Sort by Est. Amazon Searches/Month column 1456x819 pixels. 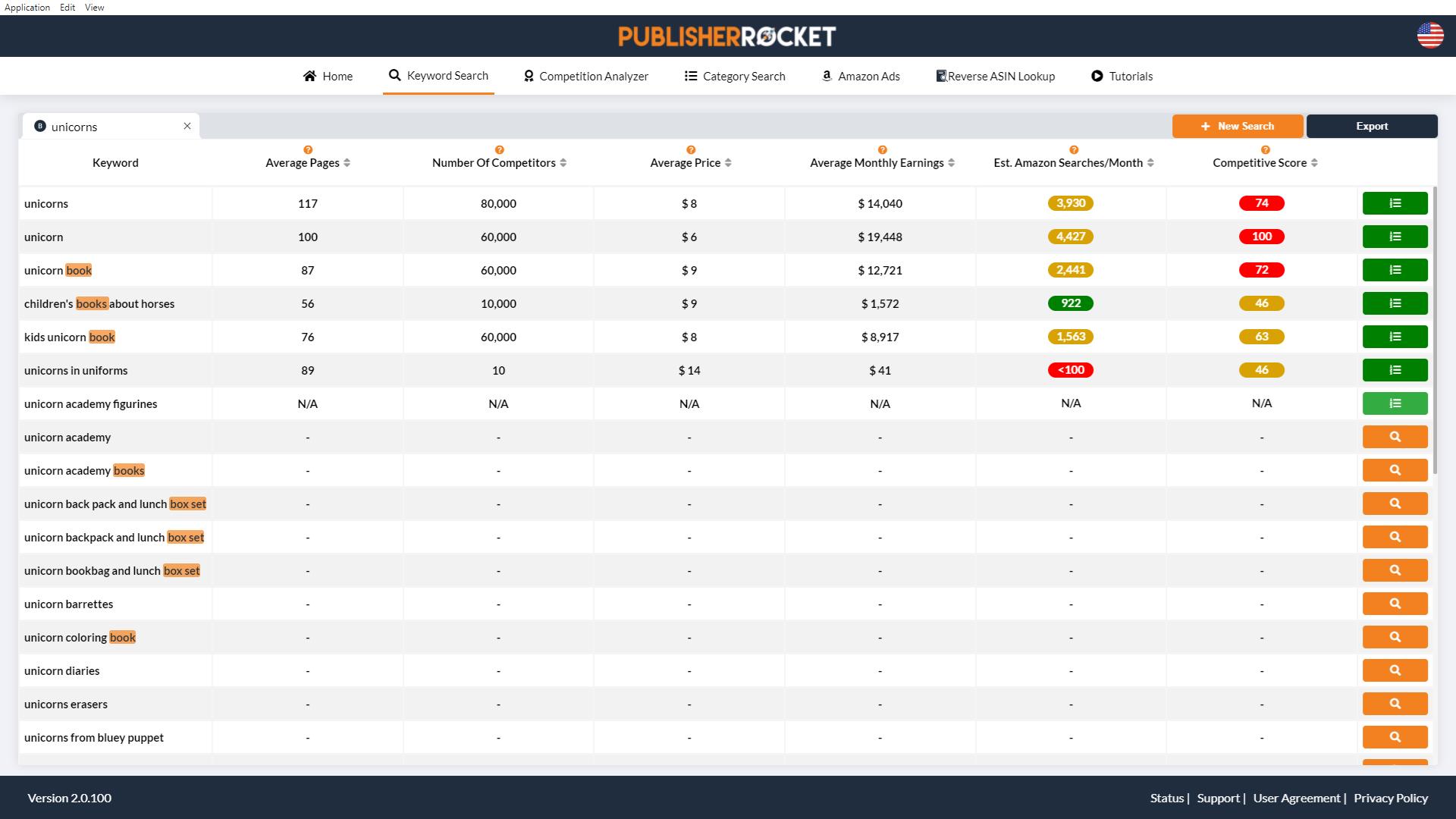(x=1150, y=163)
